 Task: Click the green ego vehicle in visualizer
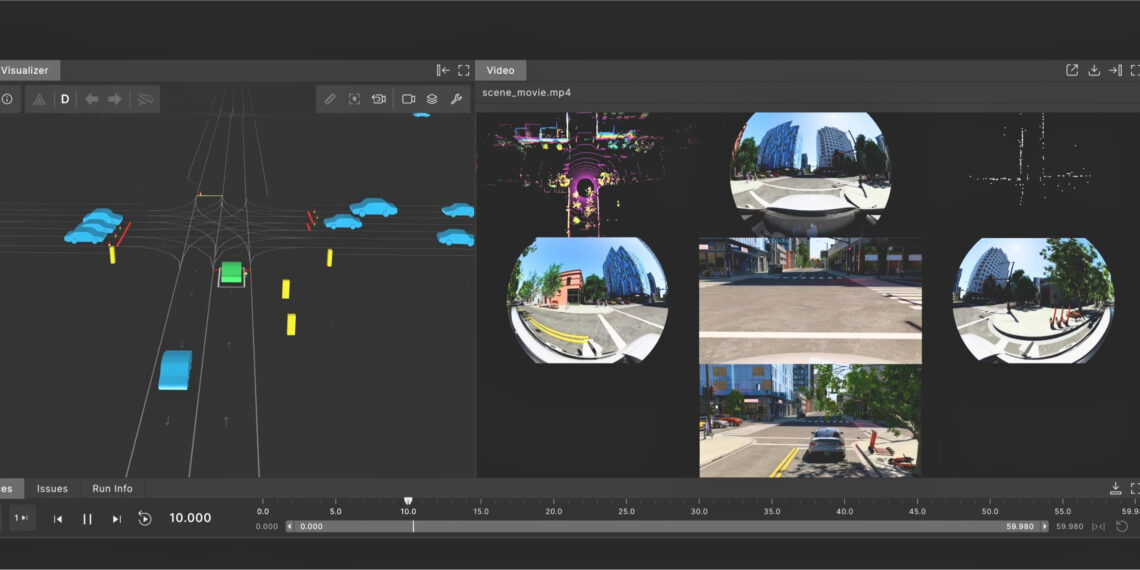coord(232,272)
